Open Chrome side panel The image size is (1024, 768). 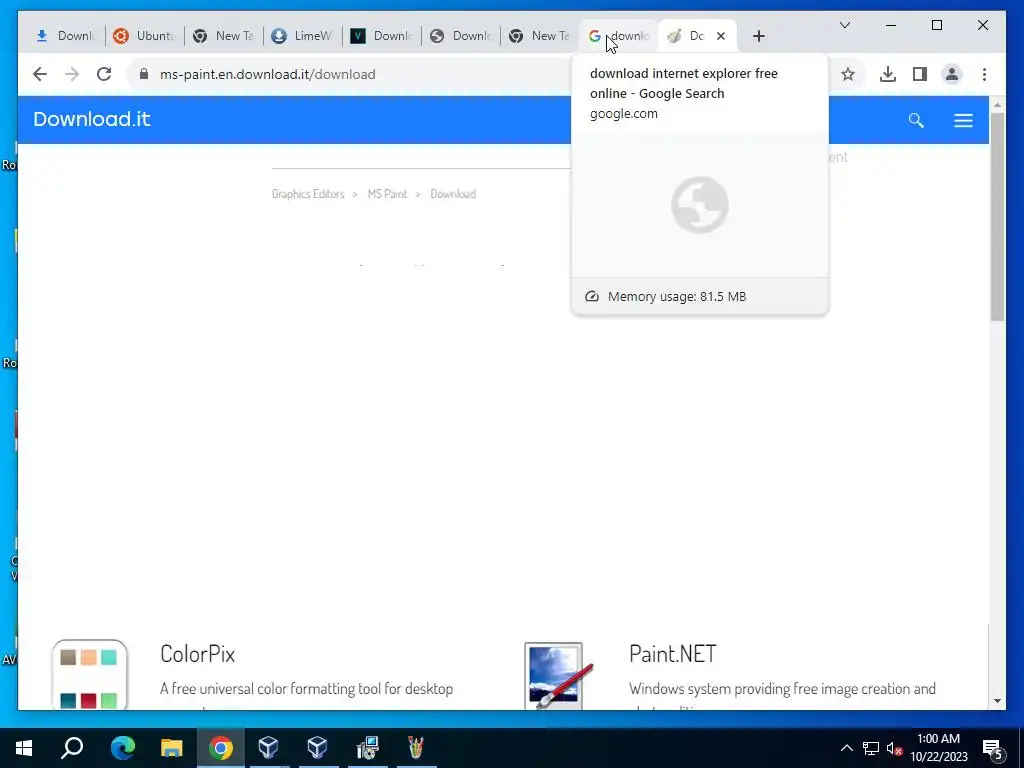coord(920,74)
